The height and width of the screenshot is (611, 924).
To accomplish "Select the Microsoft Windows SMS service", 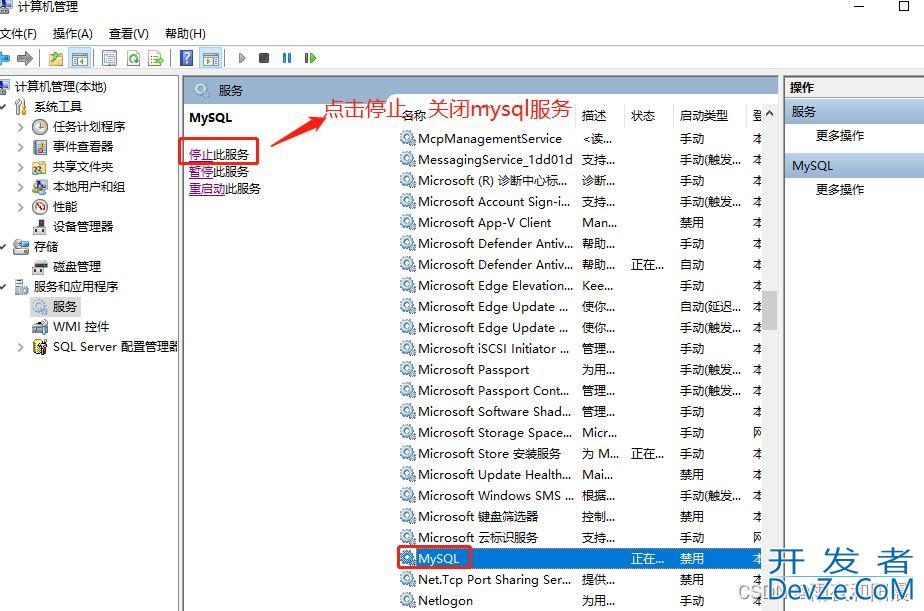I will click(580, 496).
